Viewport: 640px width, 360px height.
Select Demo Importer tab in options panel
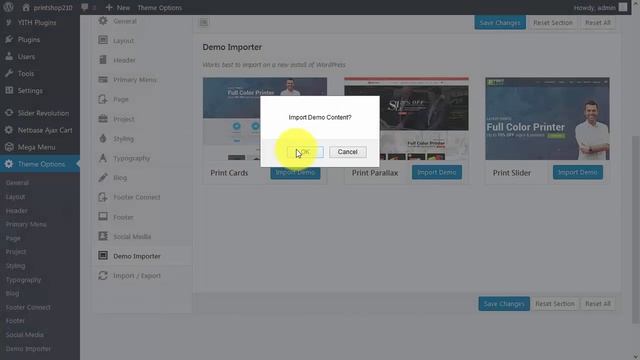142,256
